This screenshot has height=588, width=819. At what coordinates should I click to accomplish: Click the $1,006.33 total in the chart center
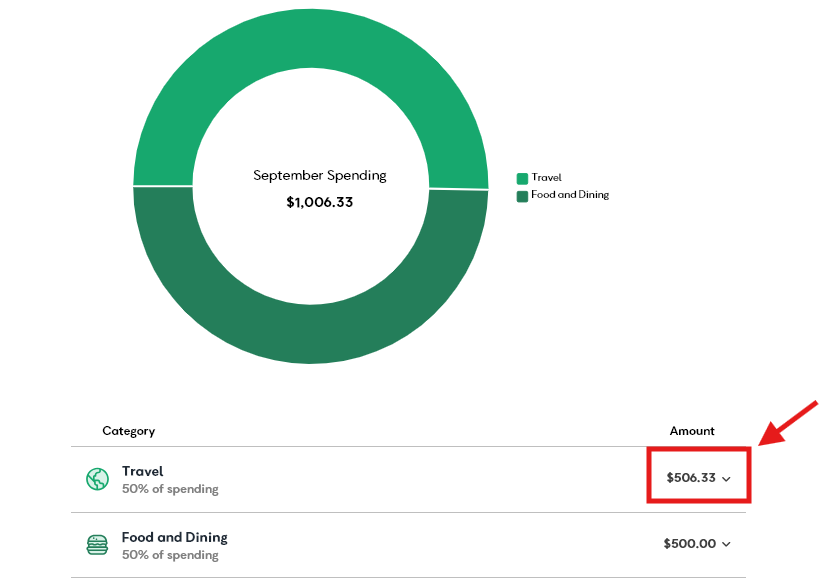click(x=319, y=202)
